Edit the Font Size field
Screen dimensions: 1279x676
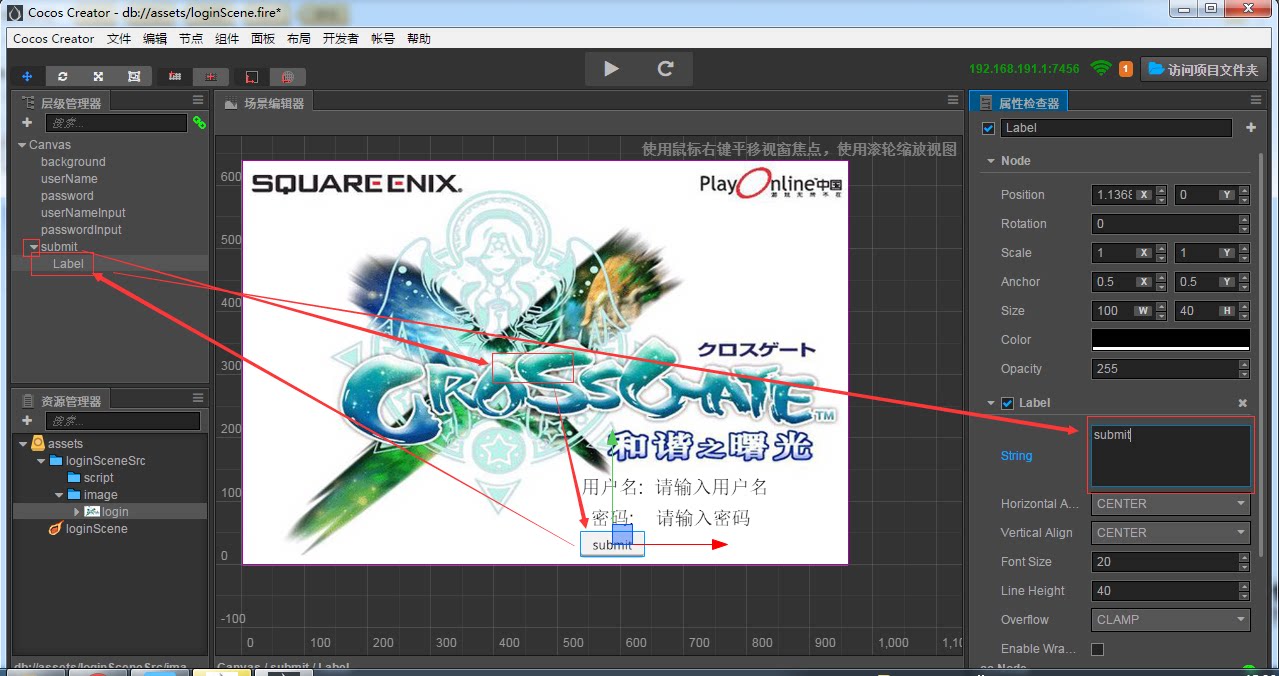1165,562
